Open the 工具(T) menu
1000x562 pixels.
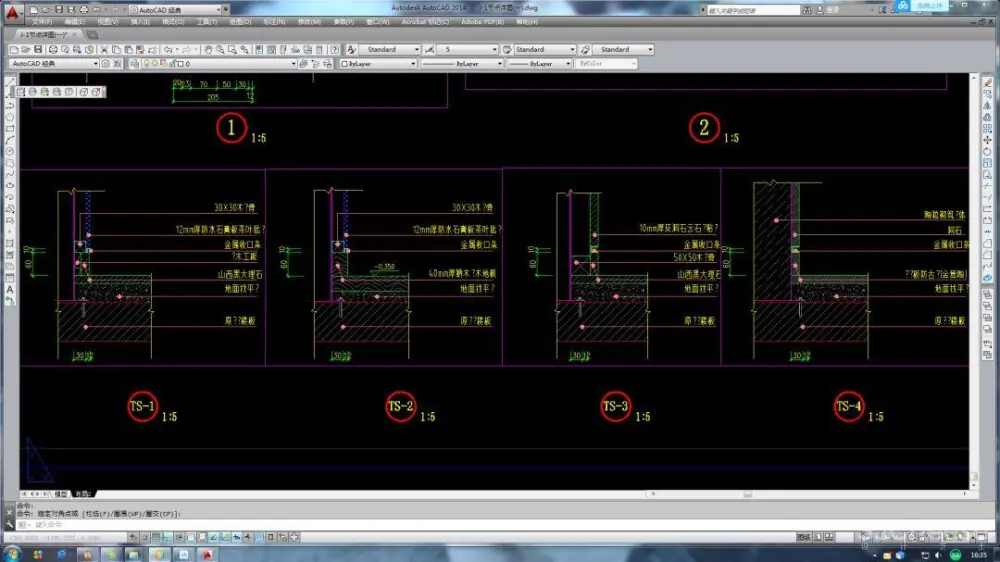pos(206,21)
